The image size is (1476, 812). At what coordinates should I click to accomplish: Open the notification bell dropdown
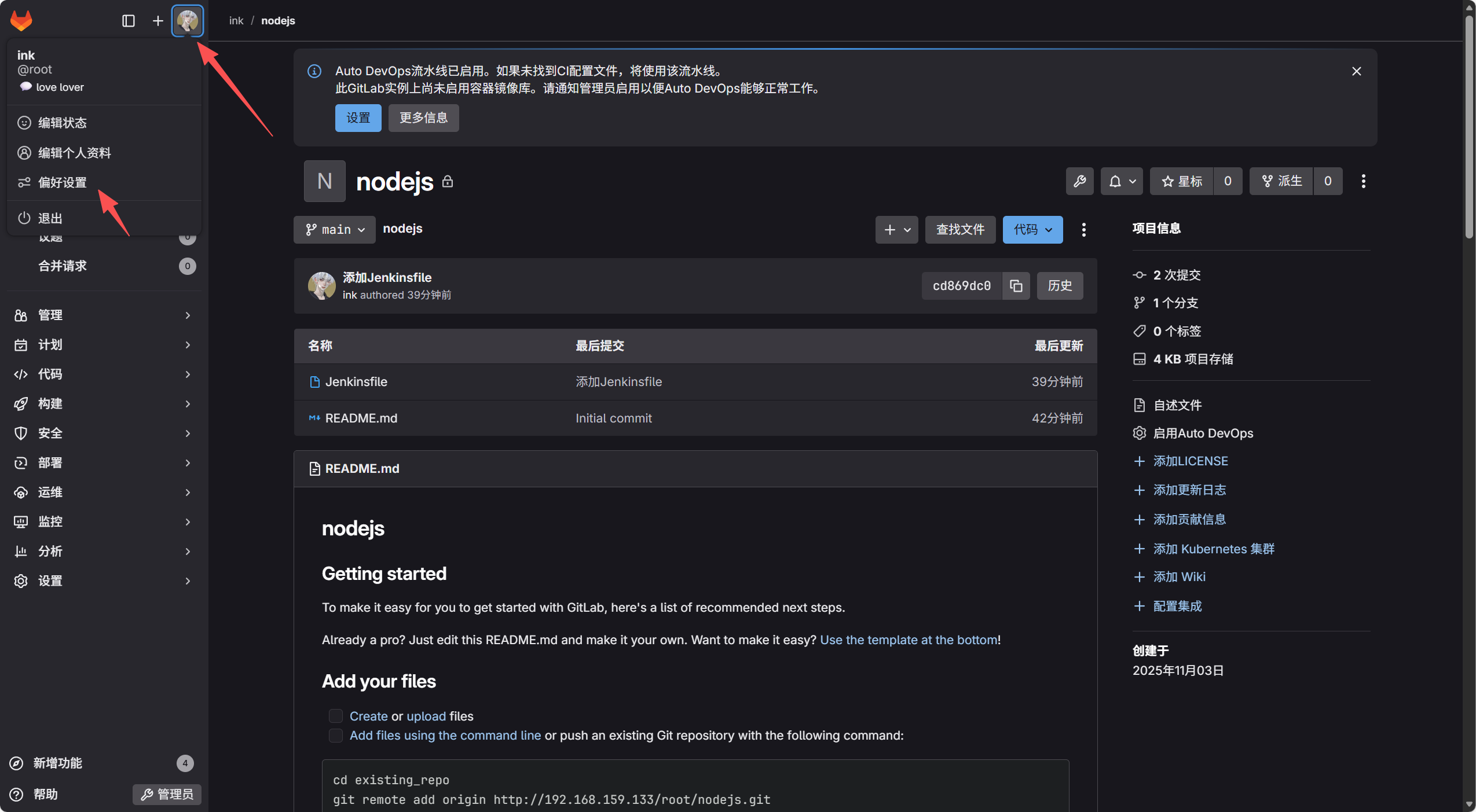click(1122, 181)
